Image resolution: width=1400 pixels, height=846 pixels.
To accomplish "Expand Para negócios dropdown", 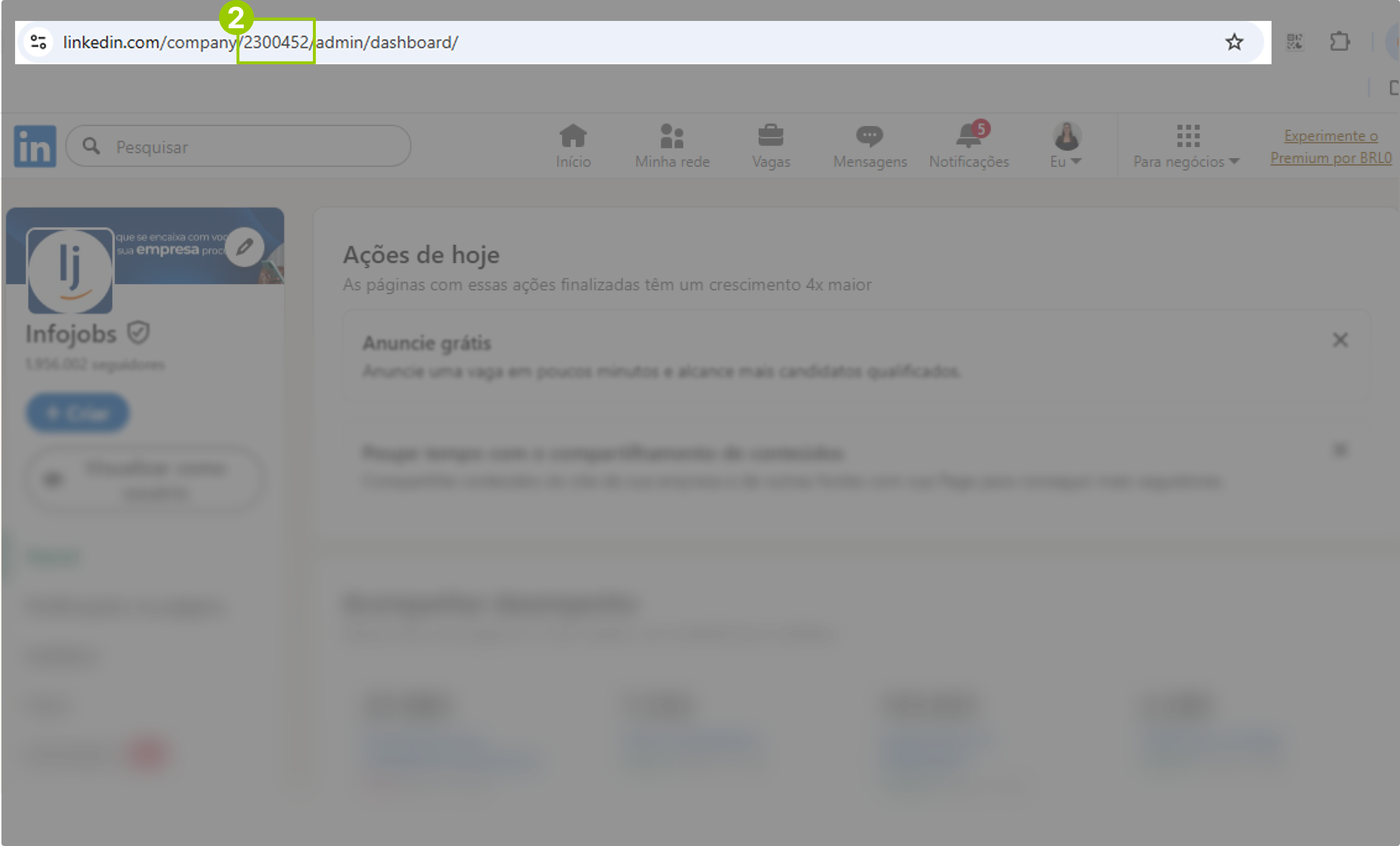I will pyautogui.click(x=1186, y=146).
